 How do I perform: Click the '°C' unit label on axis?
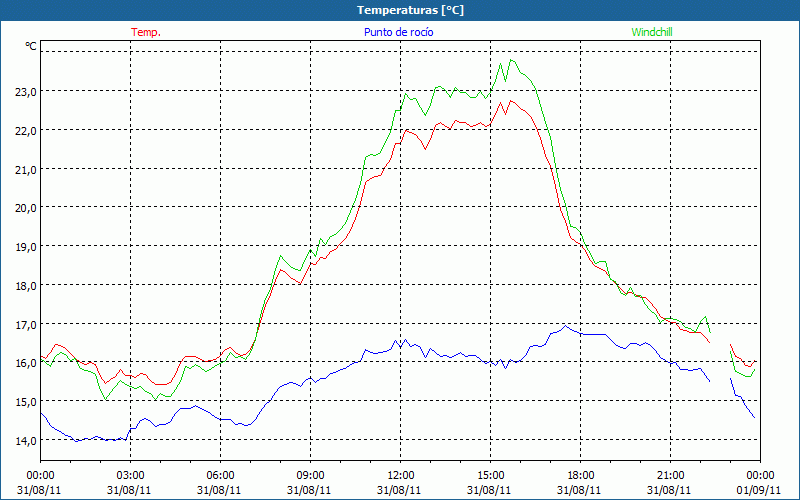[31, 46]
